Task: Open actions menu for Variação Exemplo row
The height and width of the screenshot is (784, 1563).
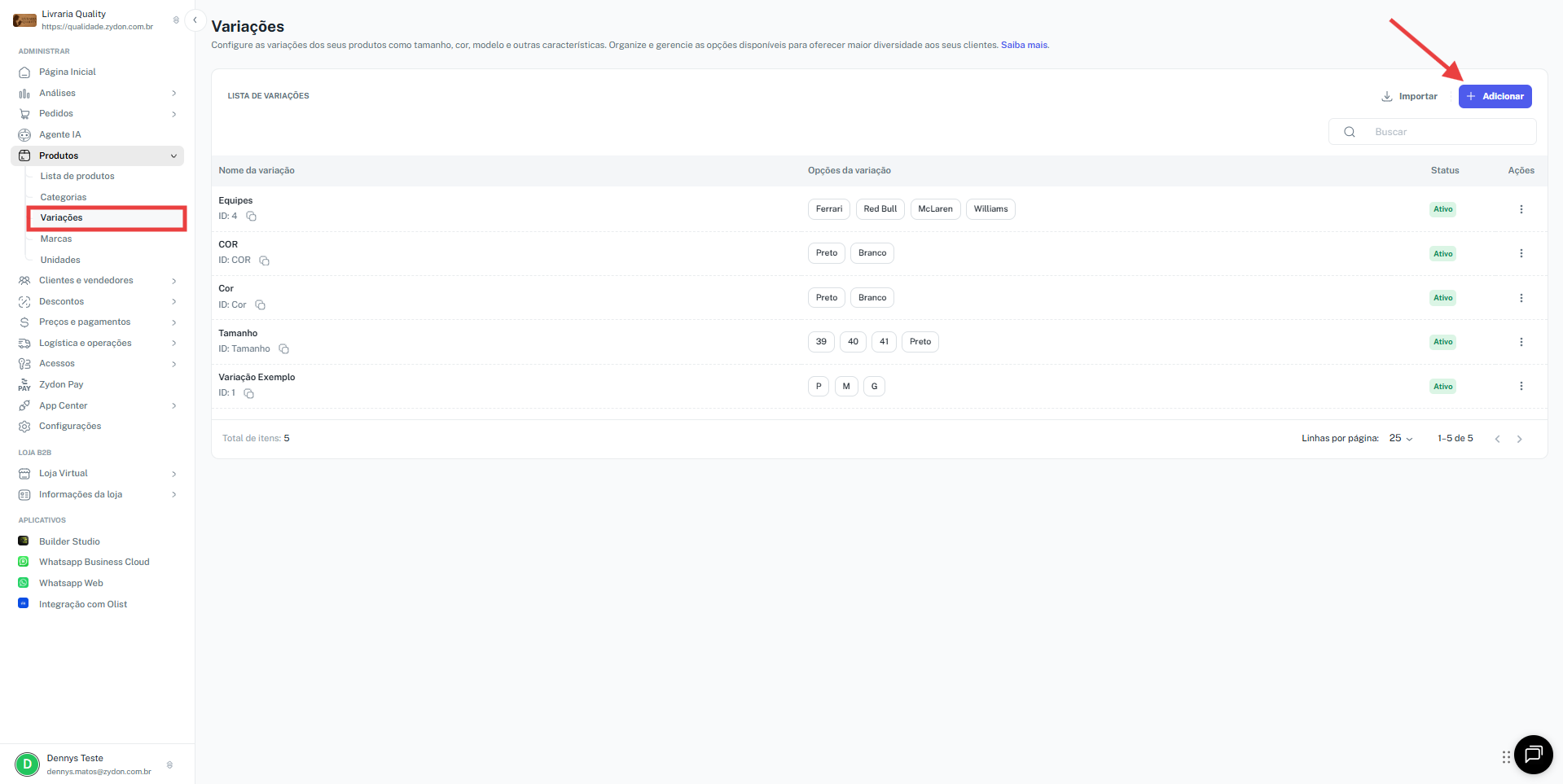Action: pos(1521,386)
